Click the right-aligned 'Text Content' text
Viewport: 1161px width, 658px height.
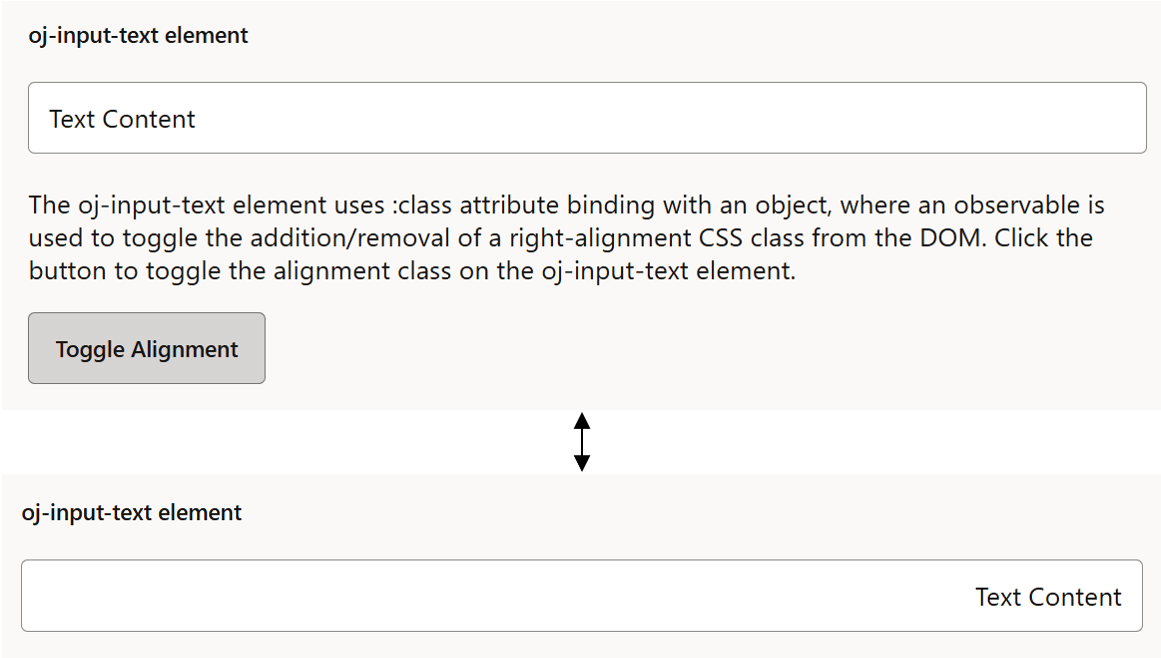(x=1048, y=596)
